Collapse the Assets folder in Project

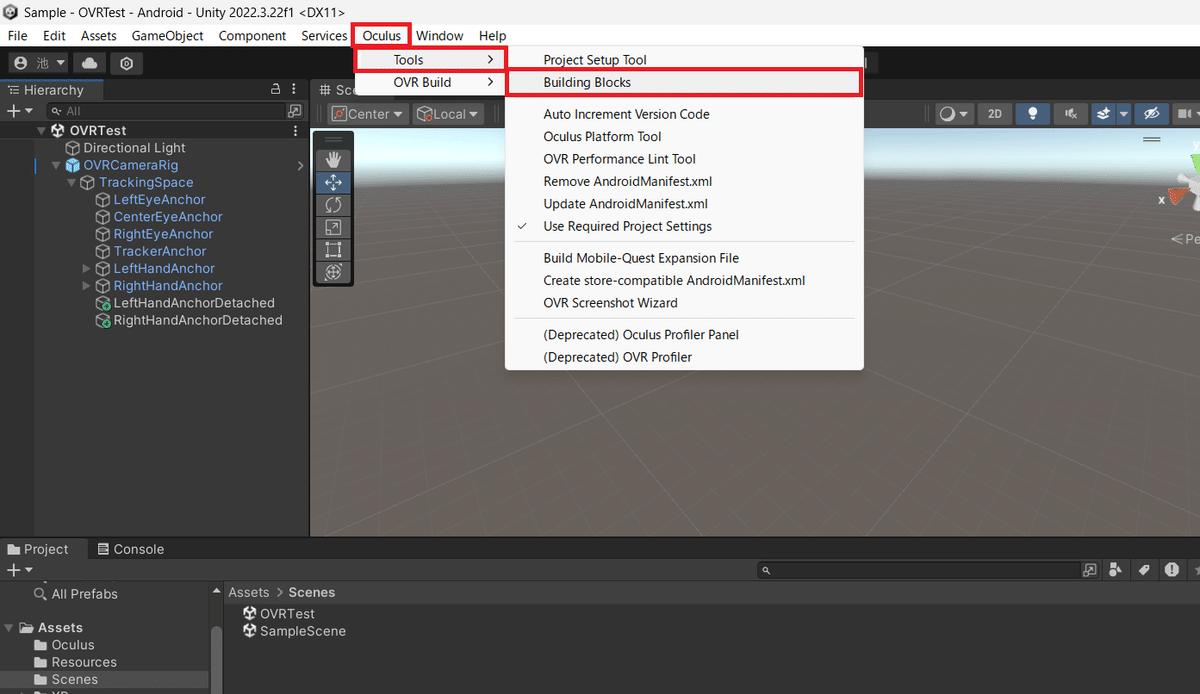9,628
